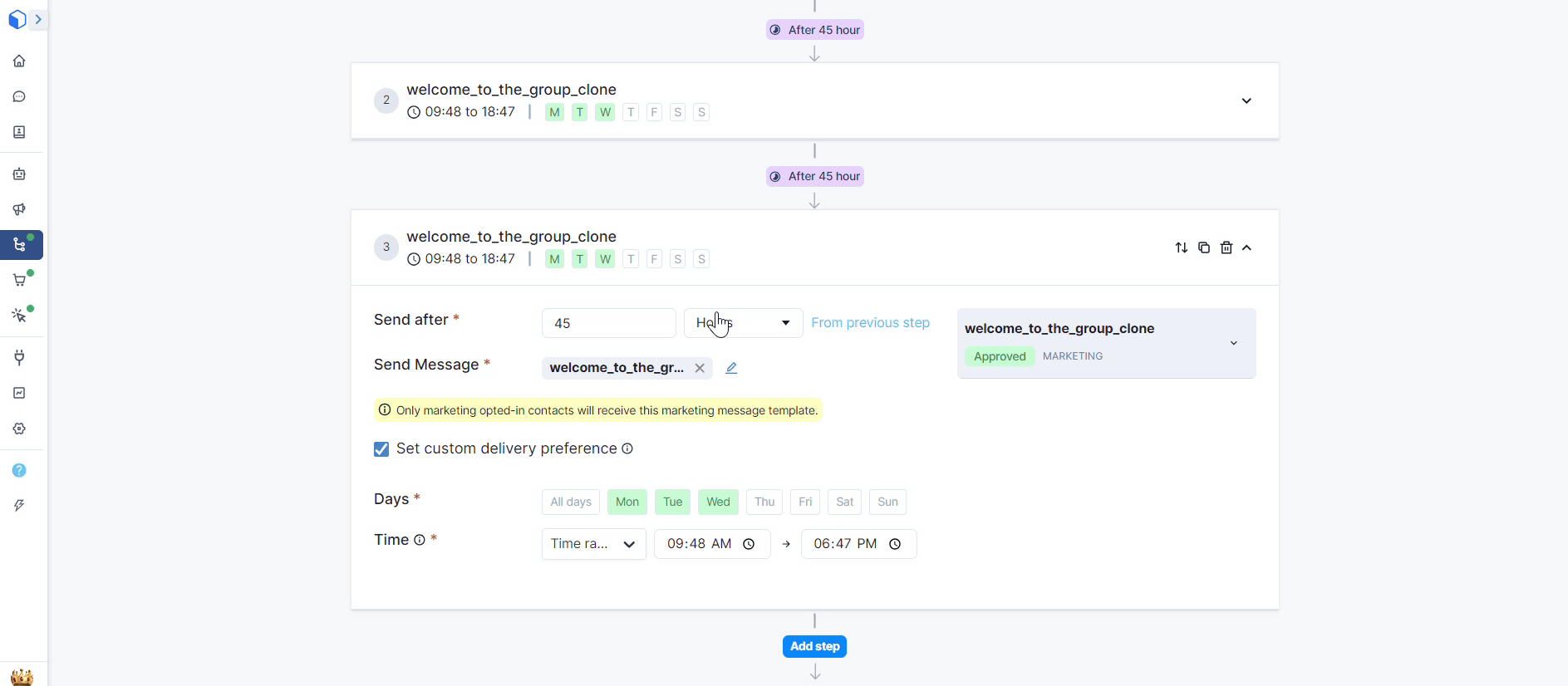This screenshot has height=686, width=1568.
Task: Open the chatbot robot icon in the sidebar
Action: (19, 174)
